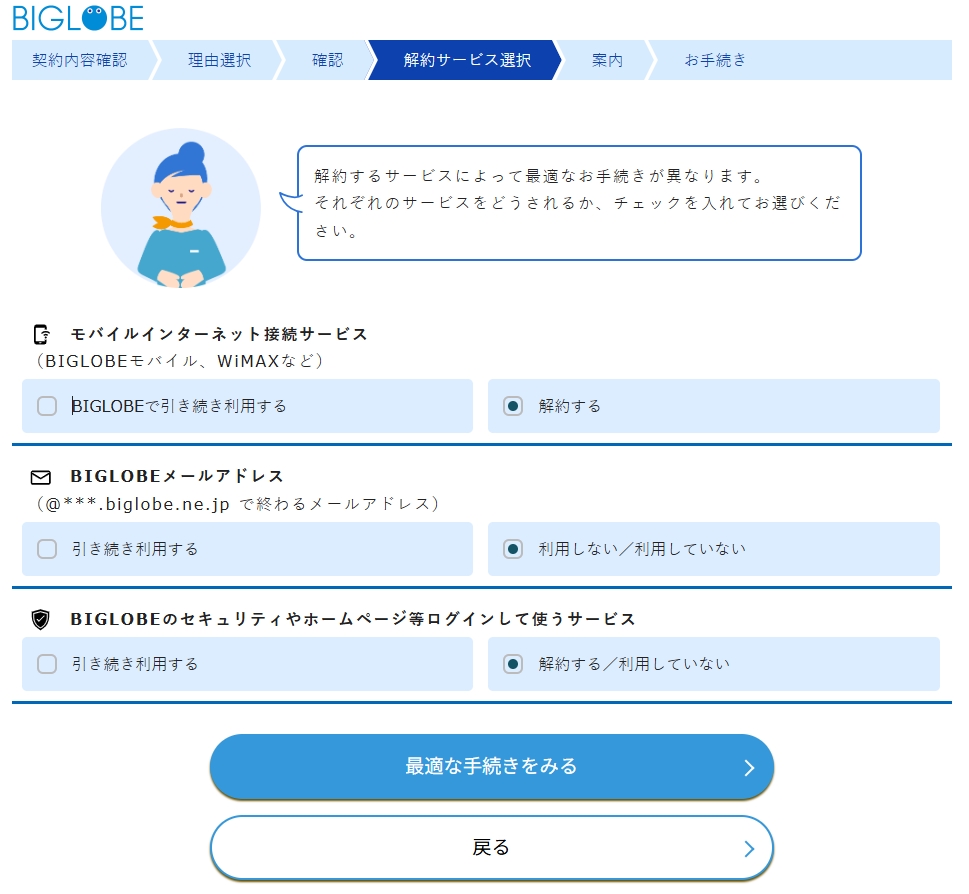Select 解約する radio for mobile internet service
This screenshot has width=969, height=894.
pyautogui.click(x=512, y=407)
